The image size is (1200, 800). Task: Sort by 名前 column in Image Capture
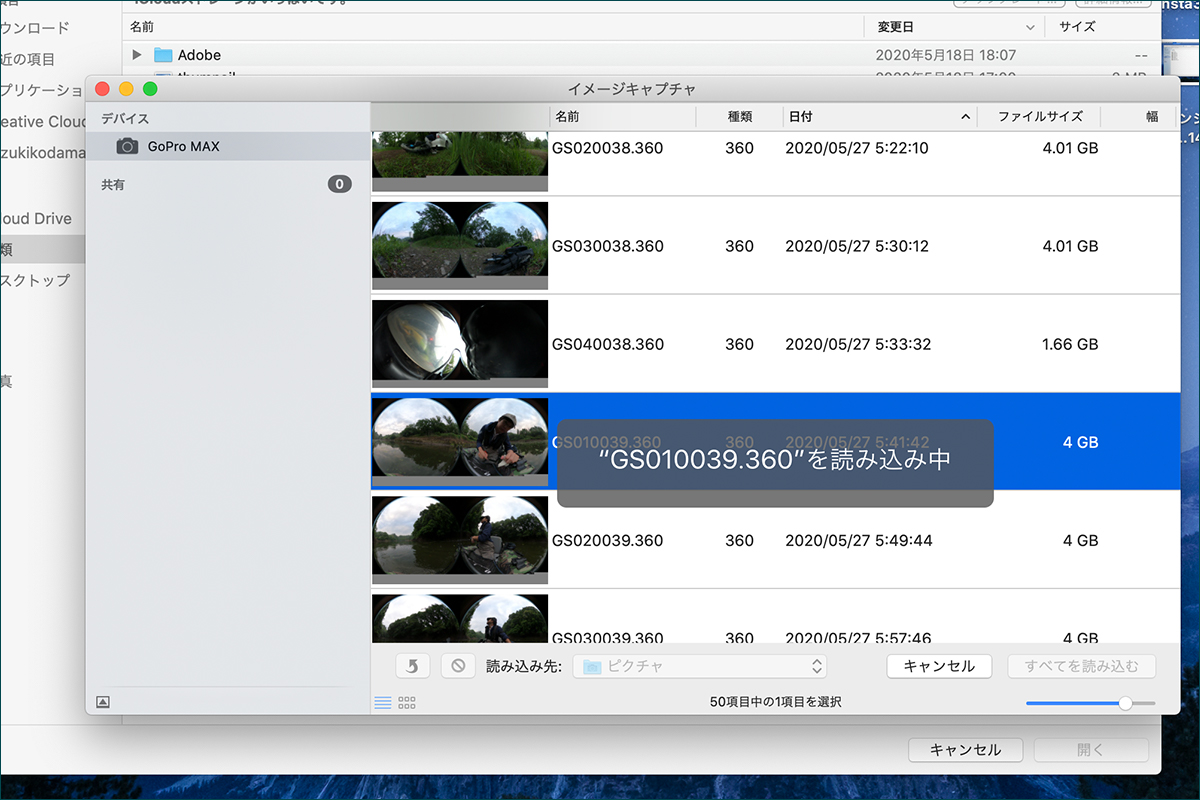coord(622,117)
